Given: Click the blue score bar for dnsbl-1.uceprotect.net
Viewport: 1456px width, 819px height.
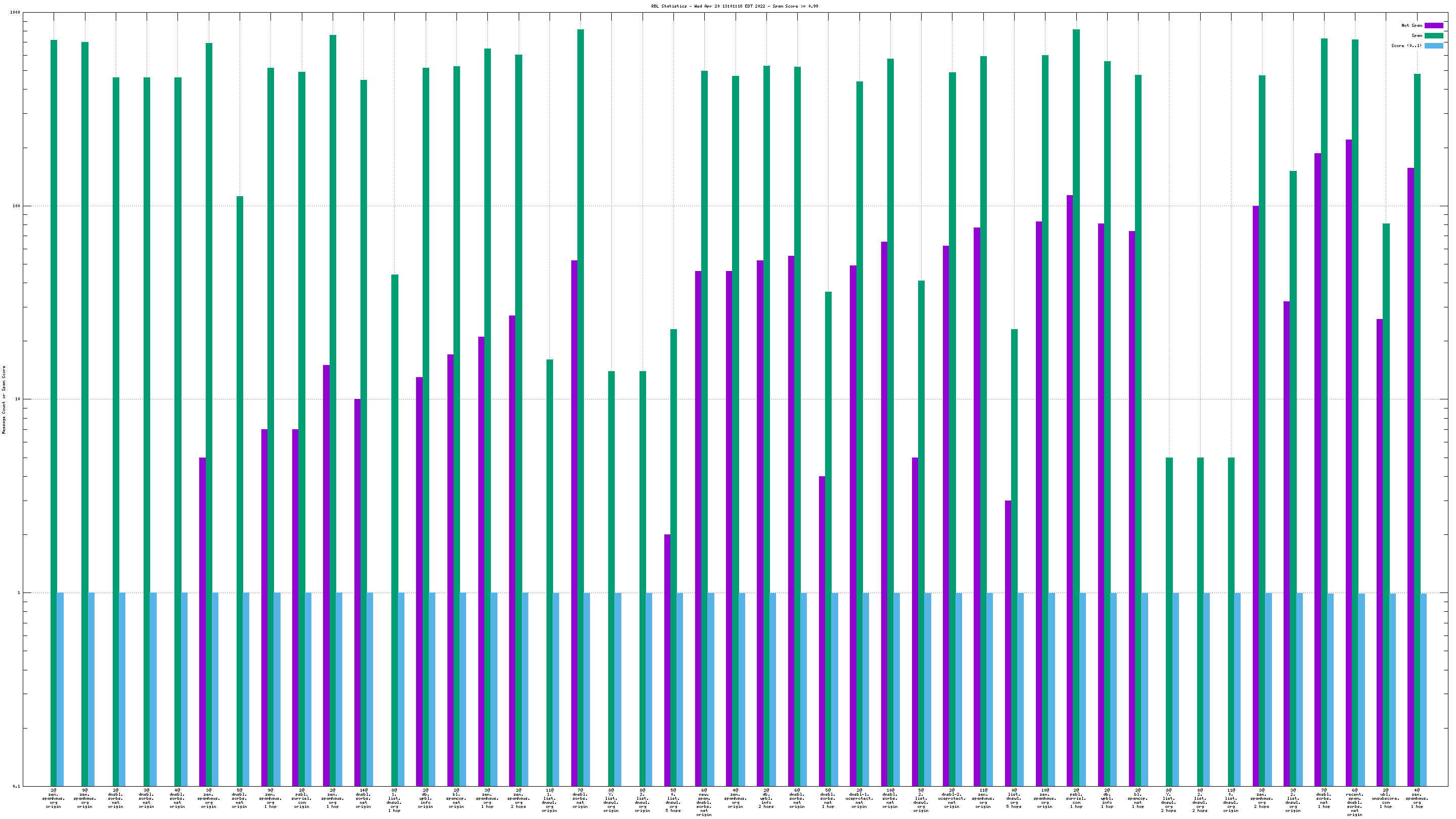Looking at the screenshot, I should click(x=866, y=690).
